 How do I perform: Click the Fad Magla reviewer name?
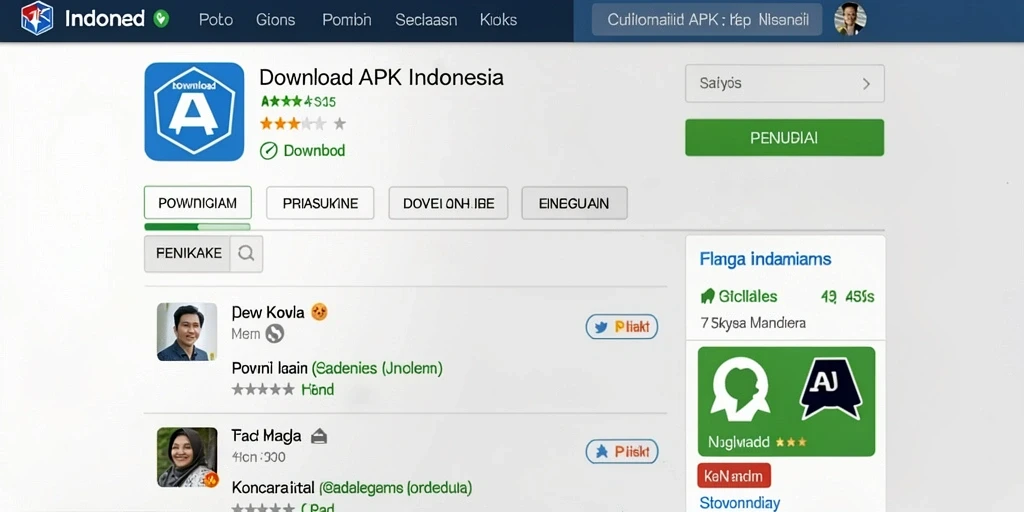point(266,436)
